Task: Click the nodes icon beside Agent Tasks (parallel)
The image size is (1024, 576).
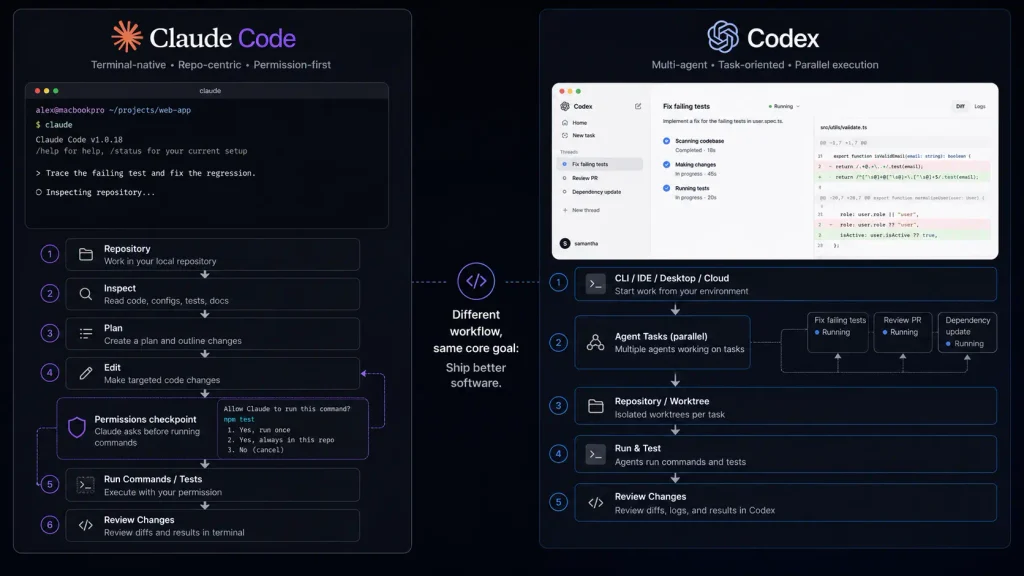Action: [x=595, y=342]
